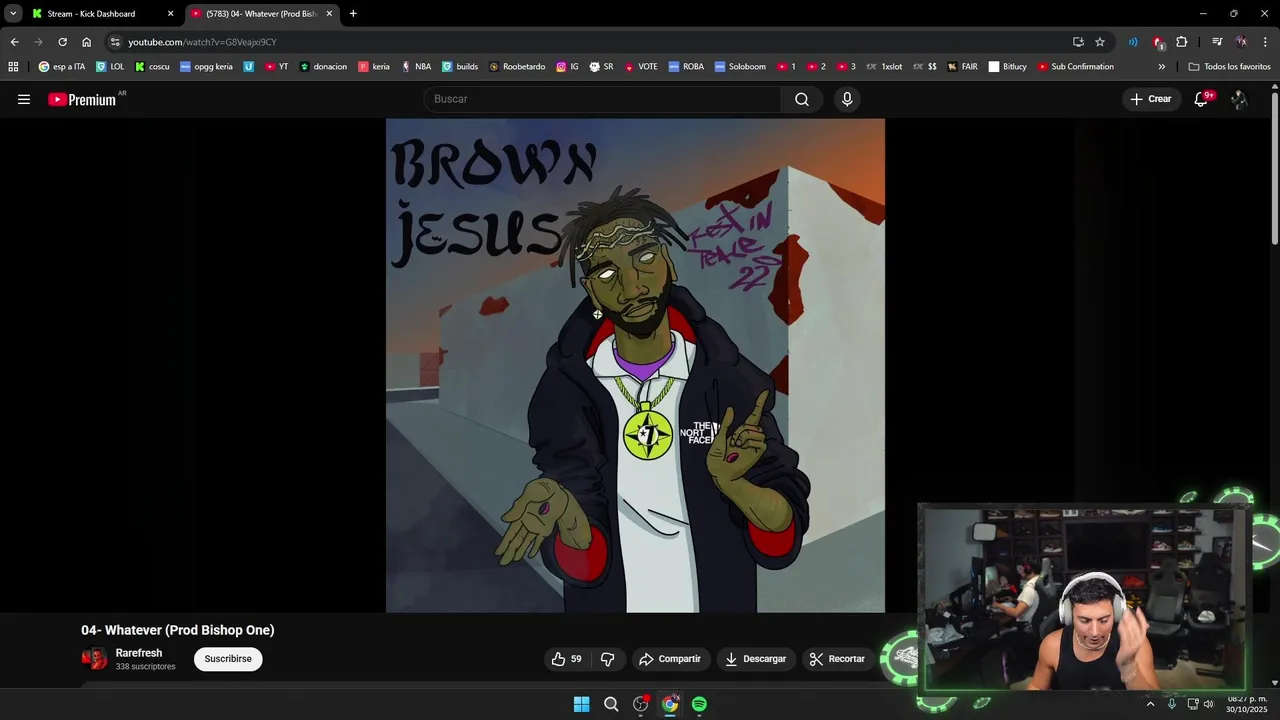Expand the tab search dropdown
Screen dimensions: 1280x720
[13, 14]
